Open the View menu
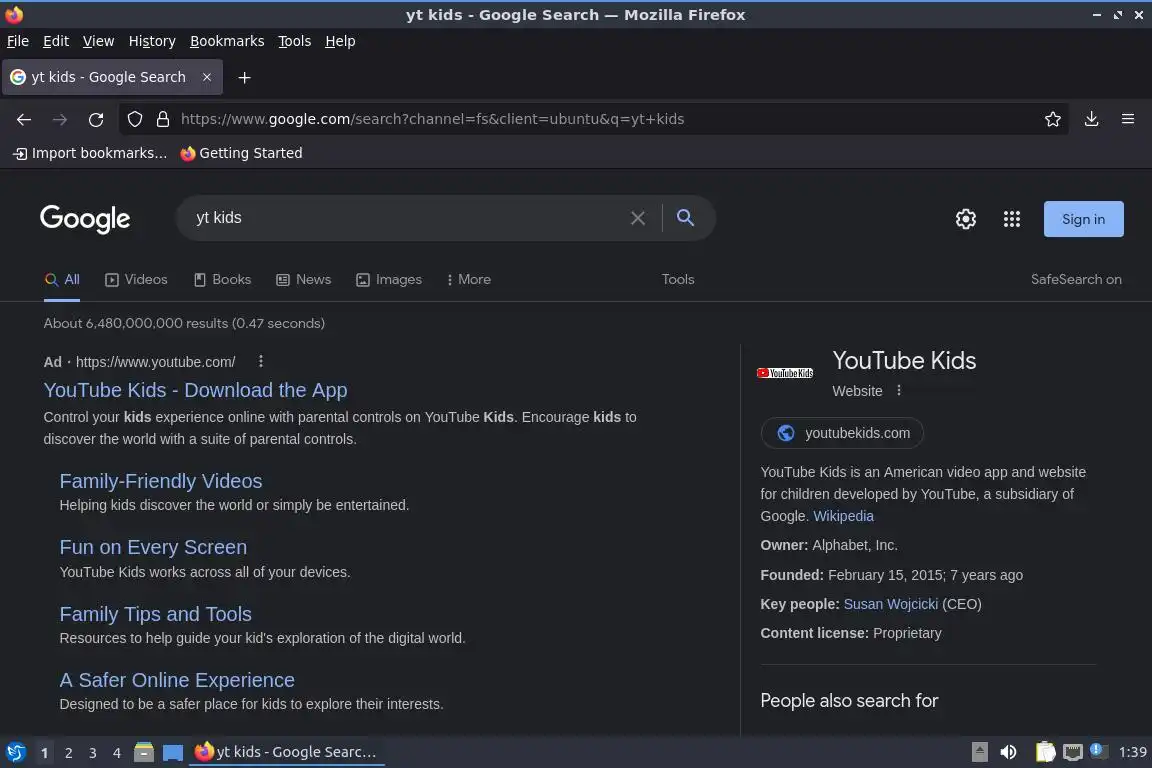The width and height of the screenshot is (1152, 768). 98,41
